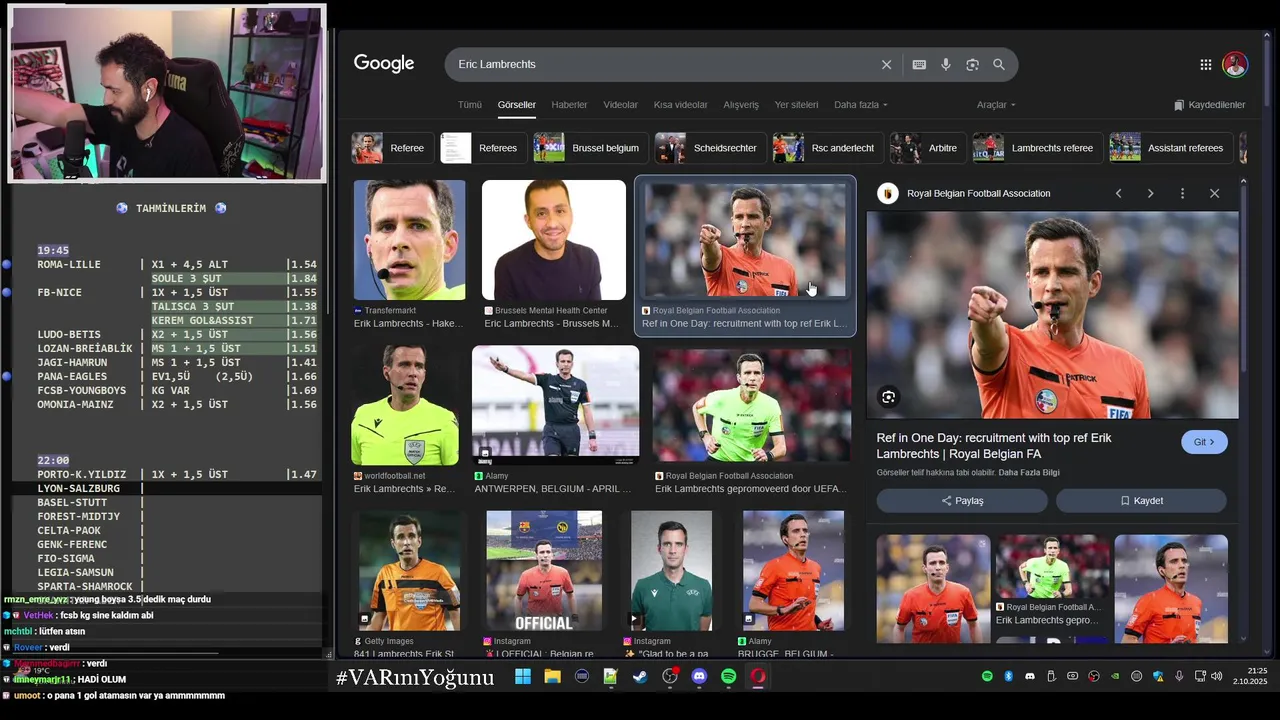Screen dimensions: 1280x720
Task: Open the Brussels Mental Health Center thumbnail
Action: click(x=554, y=240)
